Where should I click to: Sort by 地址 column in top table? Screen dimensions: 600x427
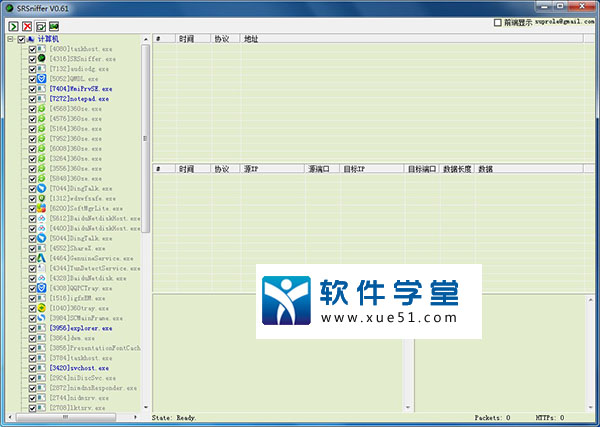(x=412, y=39)
